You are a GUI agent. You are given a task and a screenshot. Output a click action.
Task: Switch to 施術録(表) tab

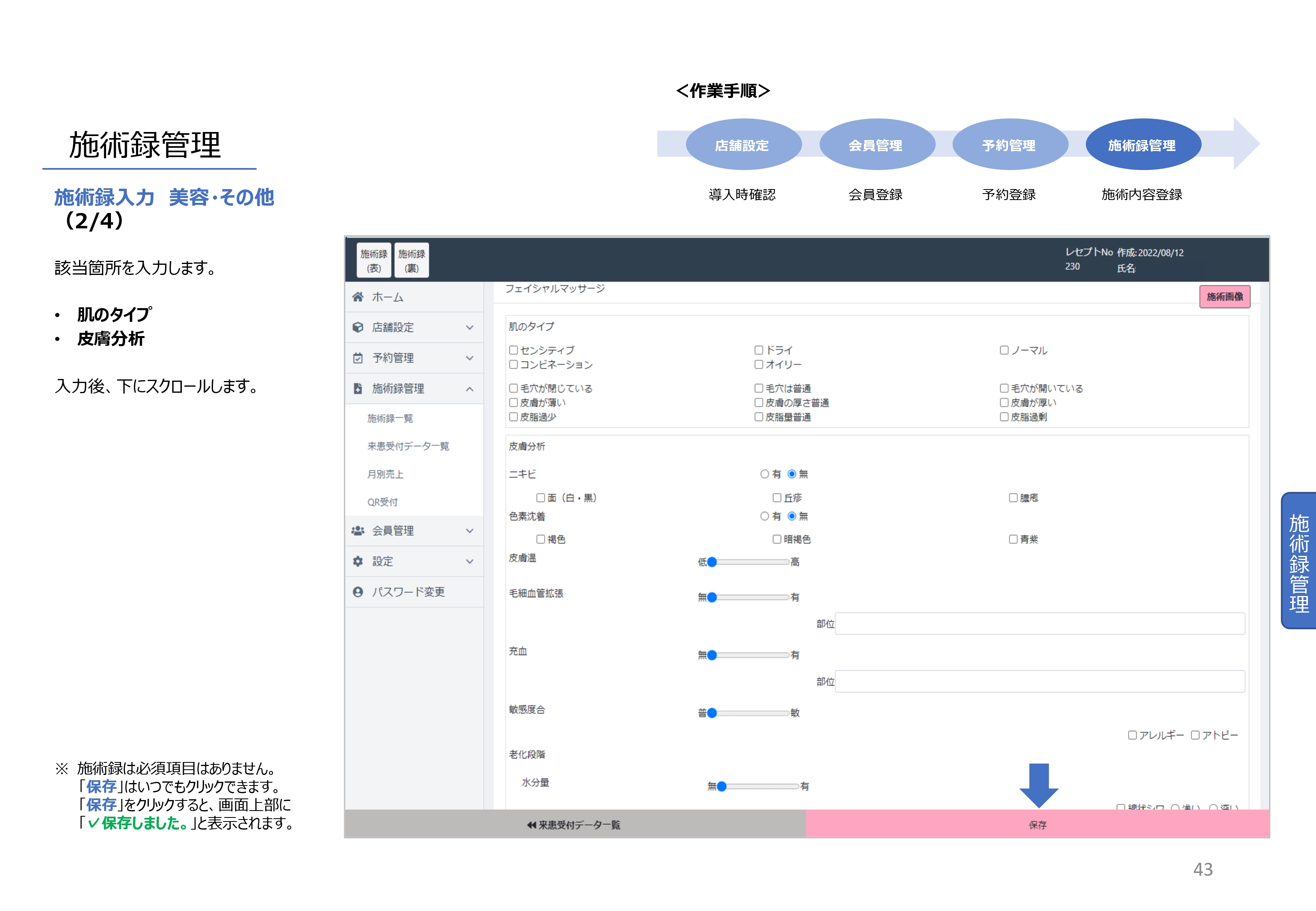(x=374, y=260)
